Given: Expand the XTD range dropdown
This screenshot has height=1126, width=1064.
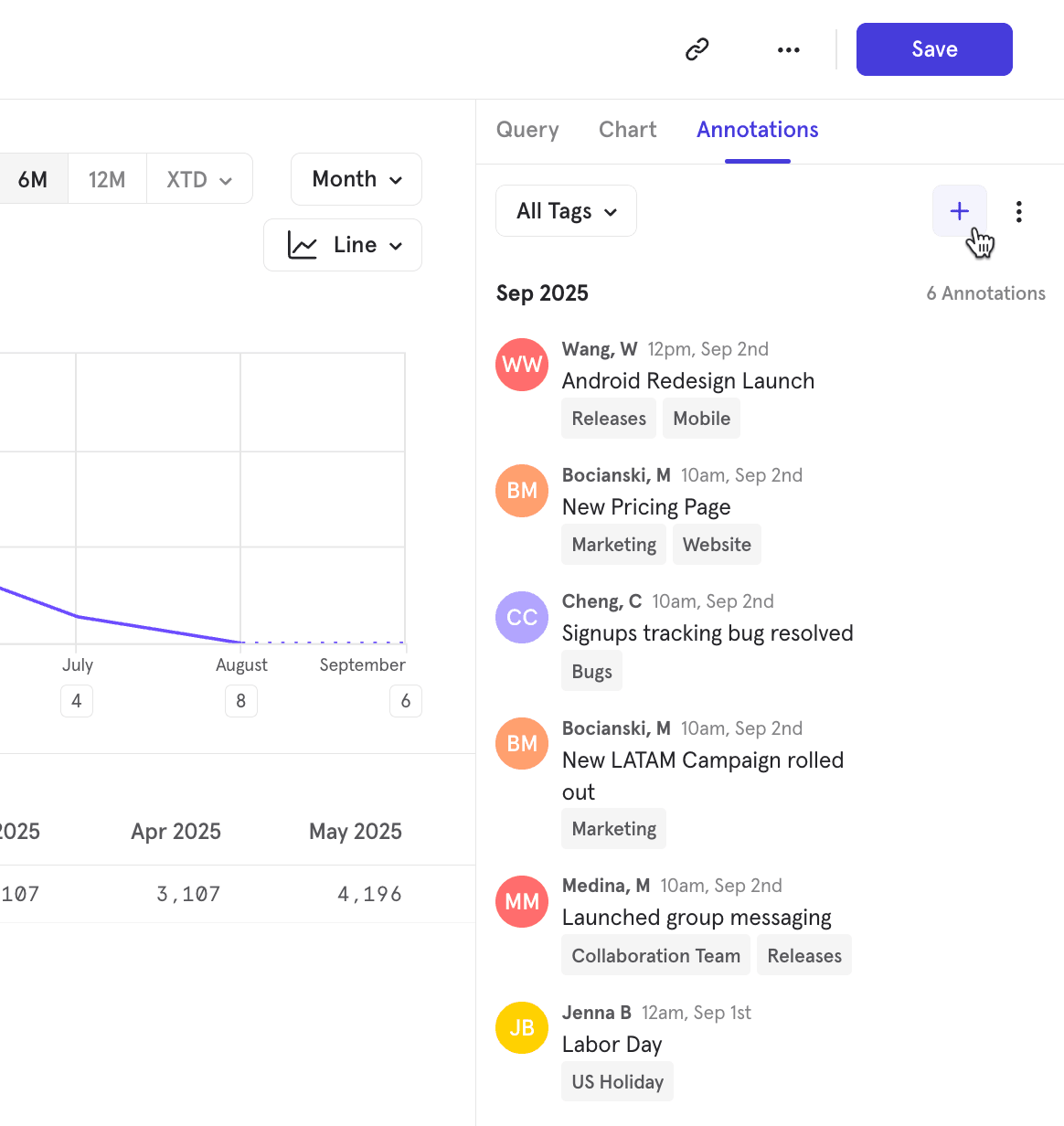Looking at the screenshot, I should click(x=199, y=179).
